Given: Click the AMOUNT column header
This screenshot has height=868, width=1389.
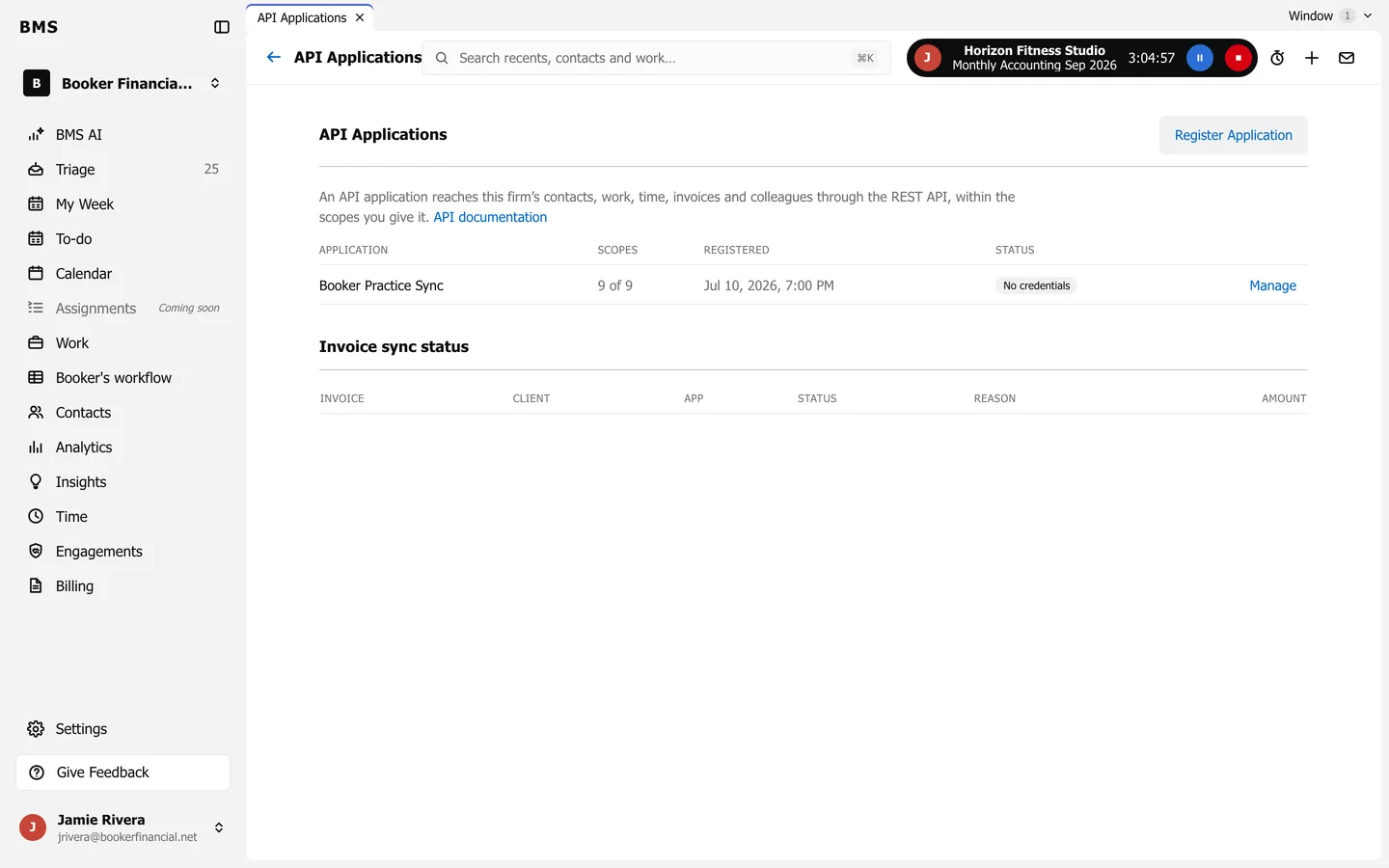Looking at the screenshot, I should click(1284, 398).
